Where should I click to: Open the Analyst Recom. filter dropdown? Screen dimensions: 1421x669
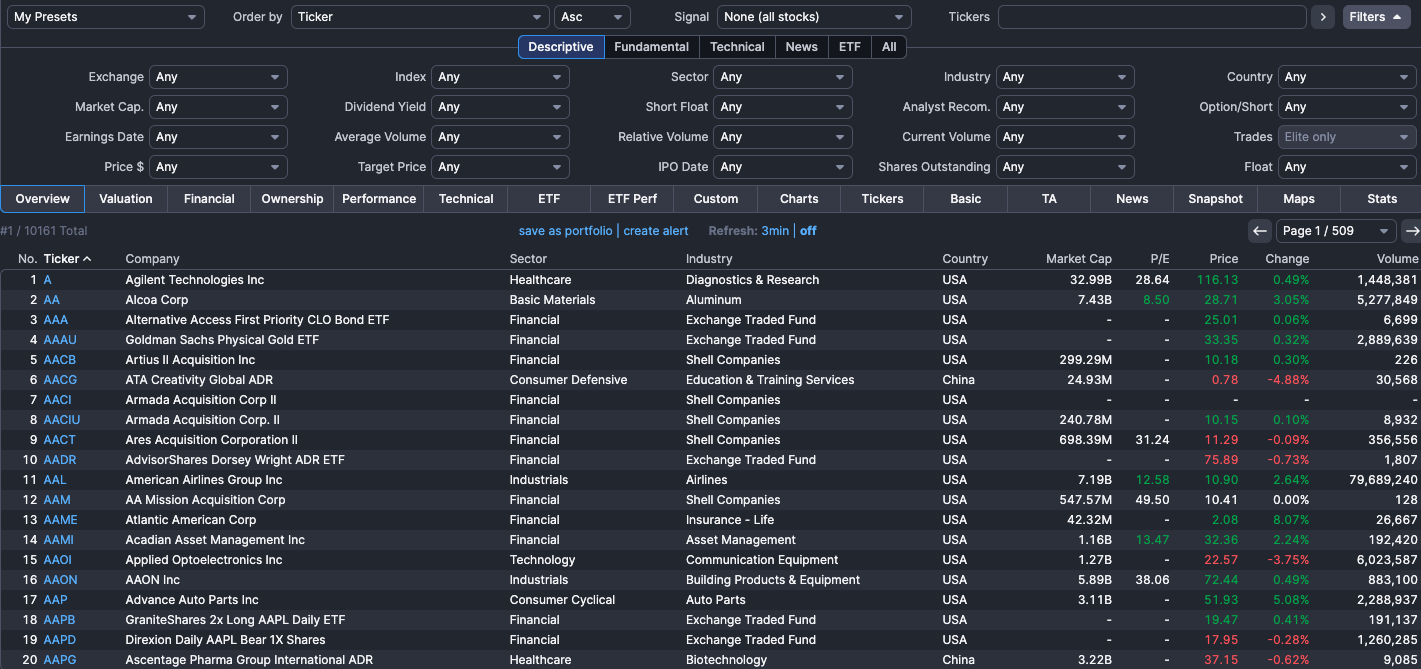tap(1065, 107)
